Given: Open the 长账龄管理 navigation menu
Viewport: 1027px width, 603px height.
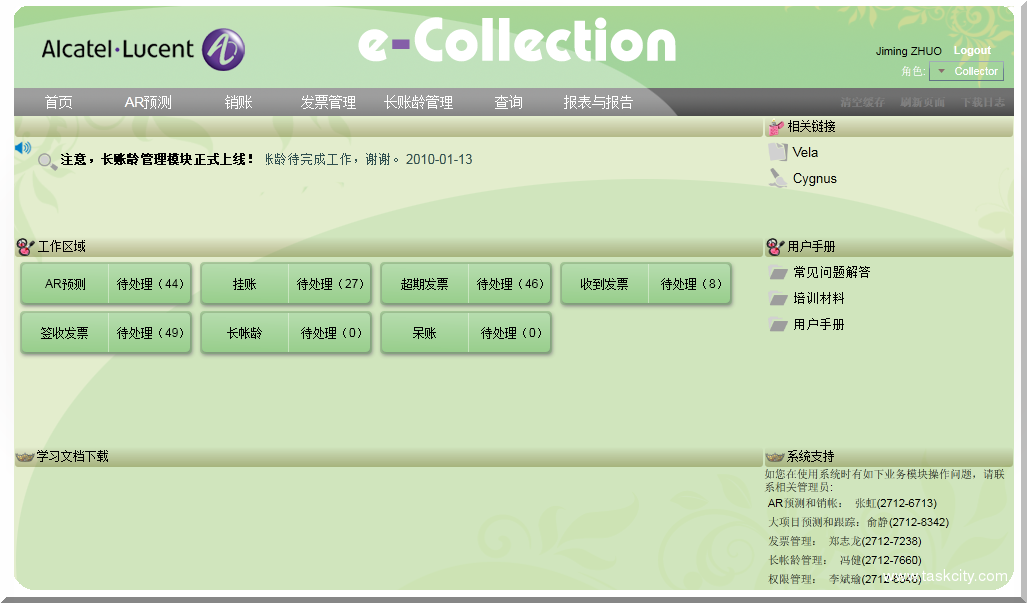Looking at the screenshot, I should pos(418,102).
